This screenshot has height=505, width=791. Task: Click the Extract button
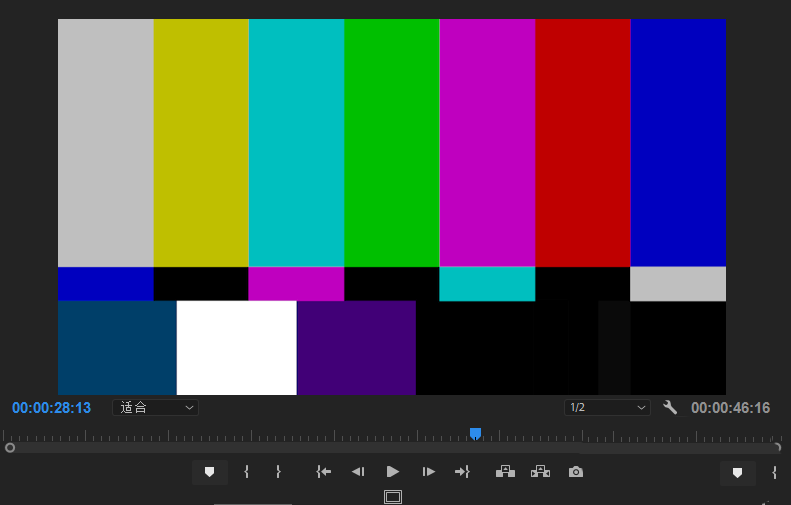coord(540,472)
